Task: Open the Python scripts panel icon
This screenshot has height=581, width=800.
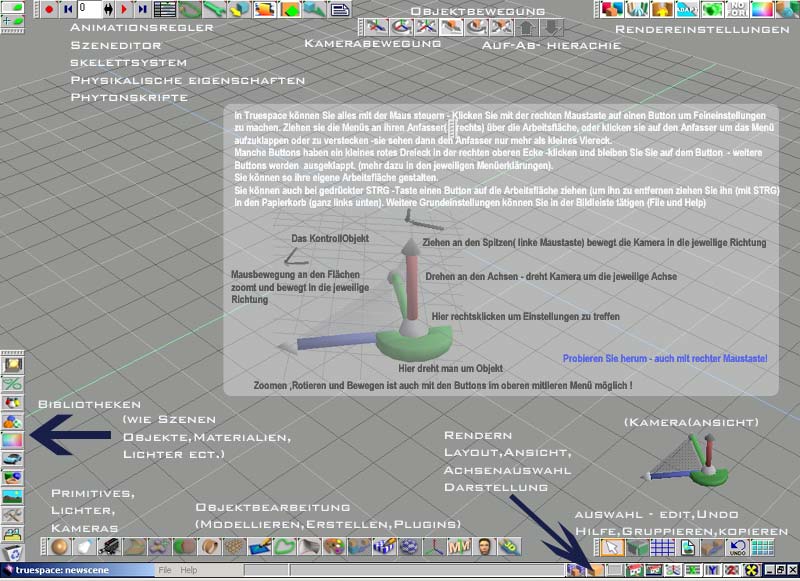Action: click(340, 10)
